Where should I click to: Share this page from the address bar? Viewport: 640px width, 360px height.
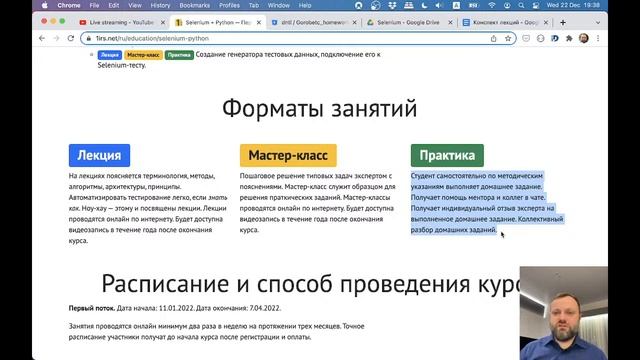coord(493,38)
